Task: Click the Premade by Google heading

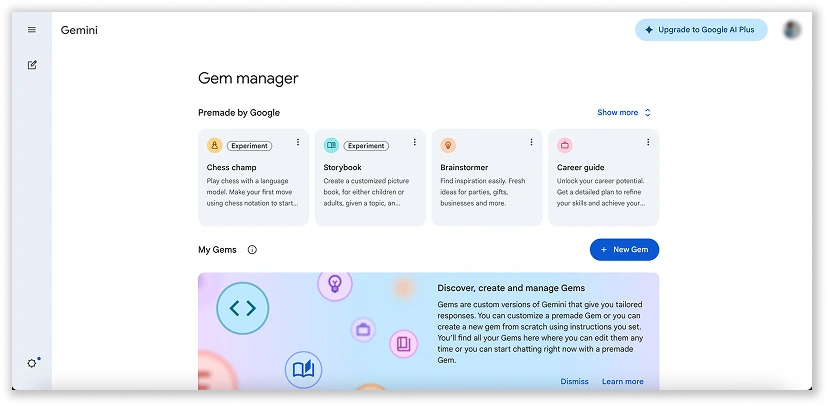Action: [239, 112]
